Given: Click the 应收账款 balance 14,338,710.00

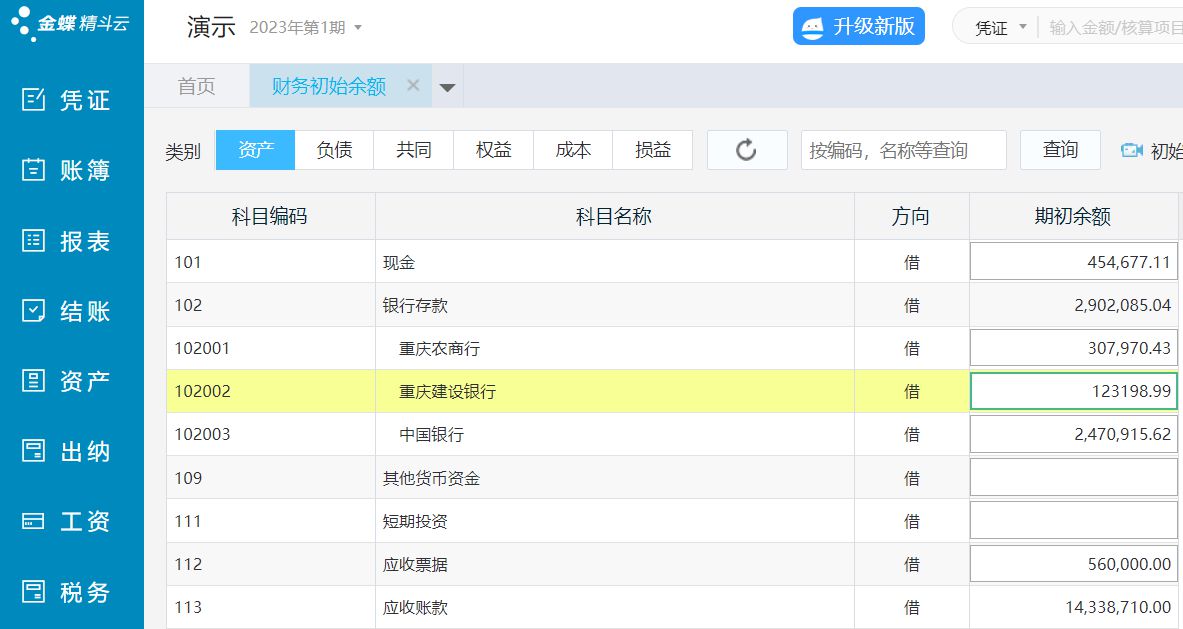Looking at the screenshot, I should [1118, 607].
